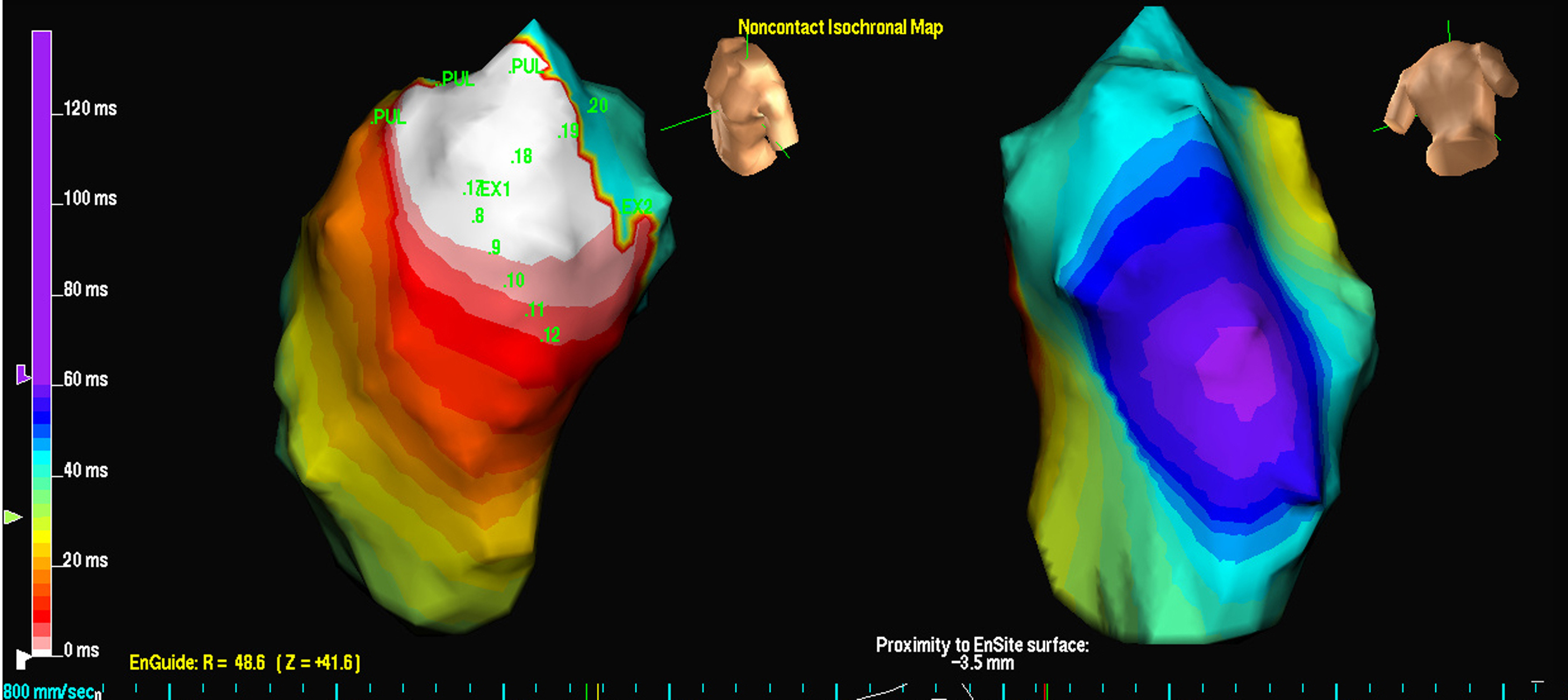Click the red cursor on bottom timeline
Image resolution: width=1568 pixels, height=700 pixels.
tap(1046, 691)
